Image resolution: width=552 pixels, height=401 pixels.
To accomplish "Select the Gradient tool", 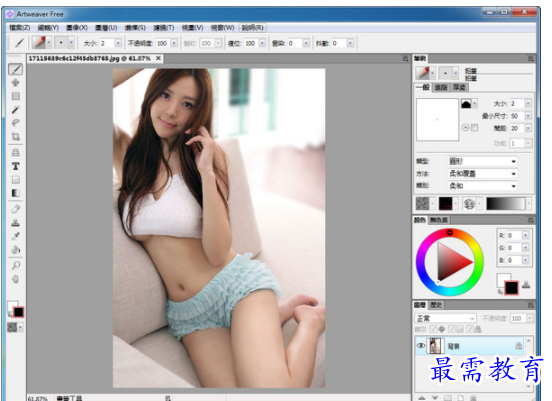I will coord(15,193).
